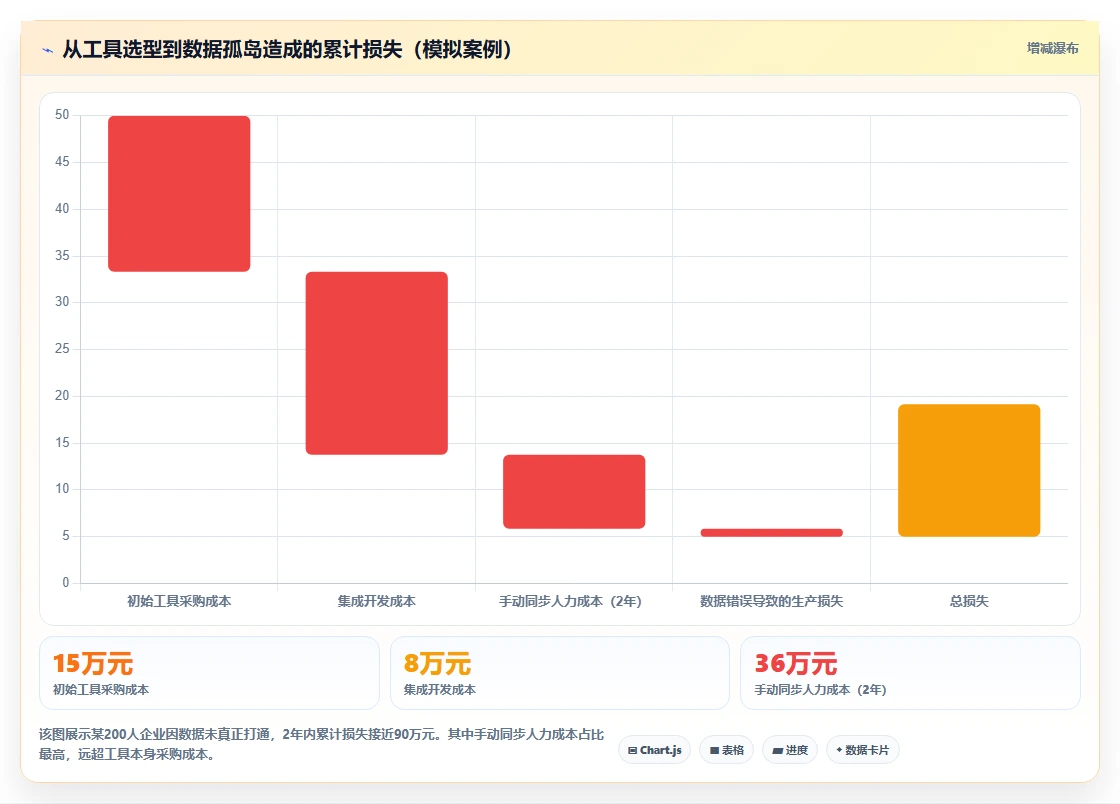Image resolution: width=1120 pixels, height=804 pixels.
Task: Click the red bar for 手动同步人力成本
Action: [574, 491]
